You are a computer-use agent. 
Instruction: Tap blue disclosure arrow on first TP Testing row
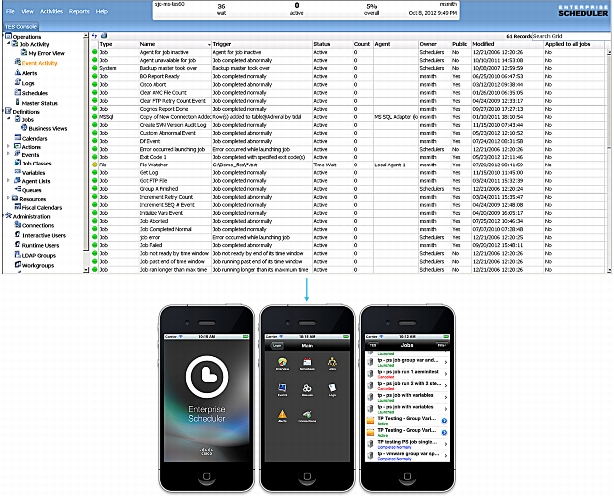[444, 421]
